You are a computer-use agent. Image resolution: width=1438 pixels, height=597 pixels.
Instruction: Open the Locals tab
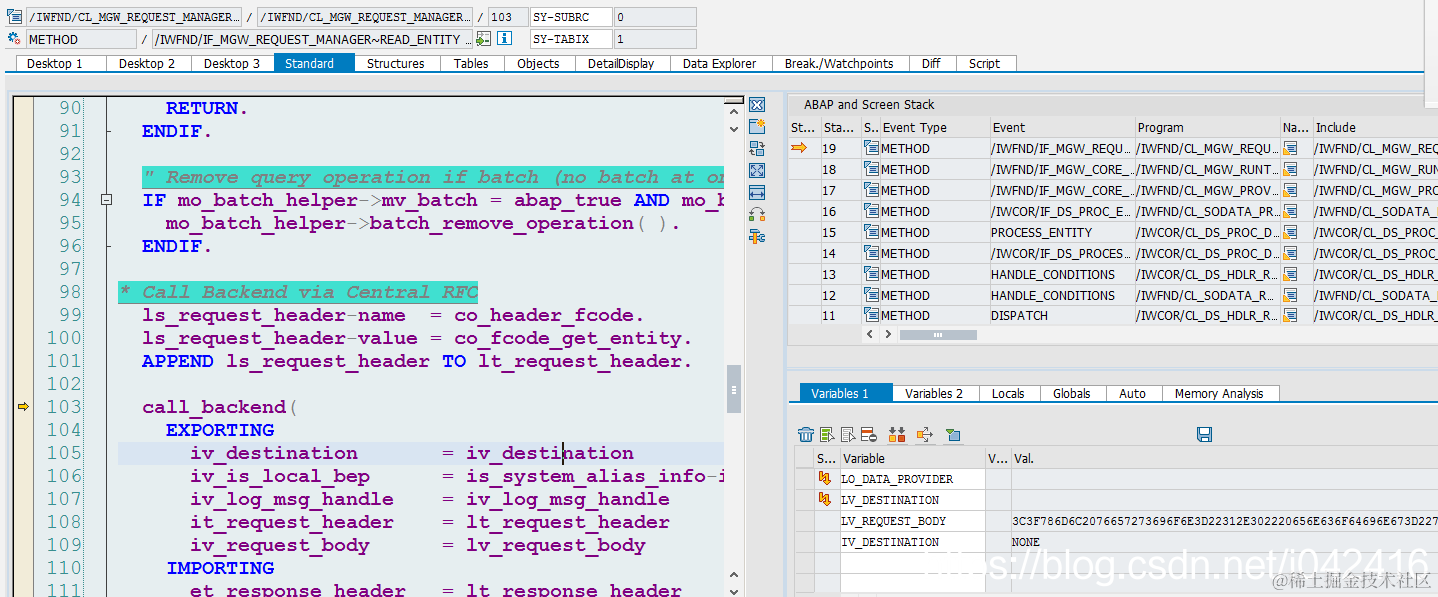[x=1008, y=393]
